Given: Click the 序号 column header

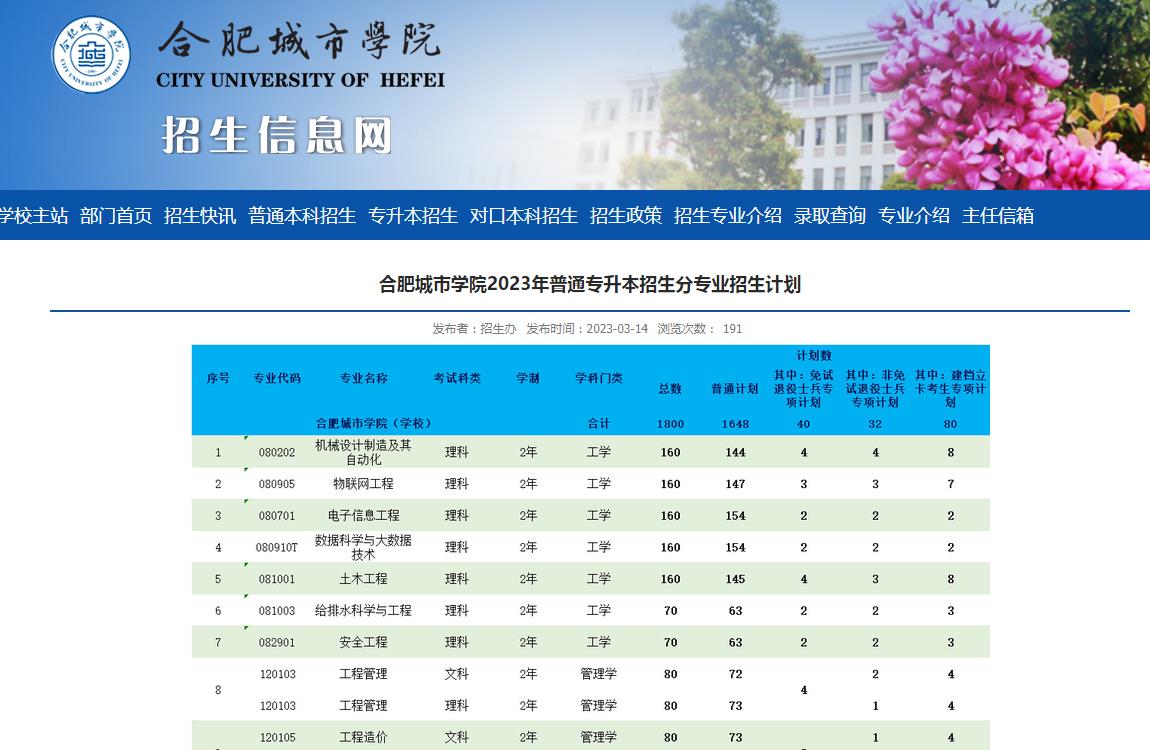Looking at the screenshot, I should pos(218,378).
